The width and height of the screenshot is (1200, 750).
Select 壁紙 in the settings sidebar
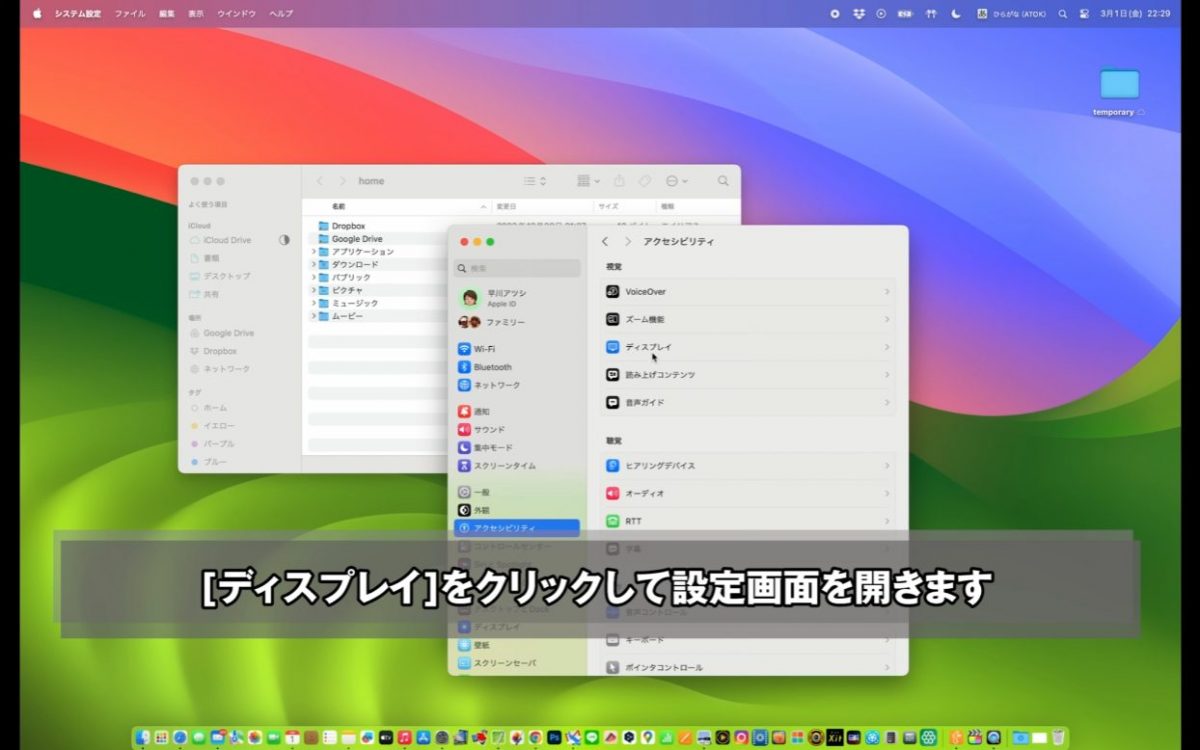pyautogui.click(x=517, y=645)
